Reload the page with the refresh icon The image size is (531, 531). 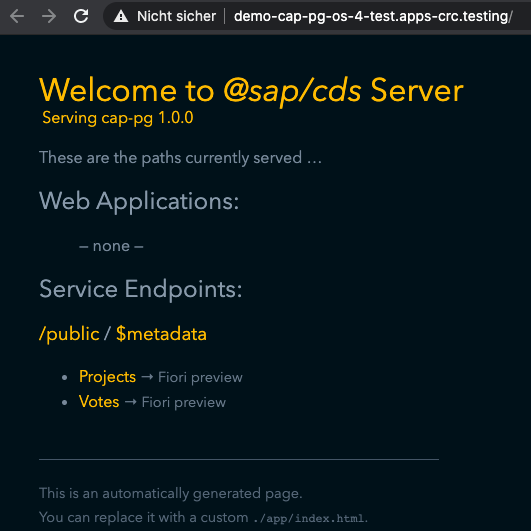point(81,16)
